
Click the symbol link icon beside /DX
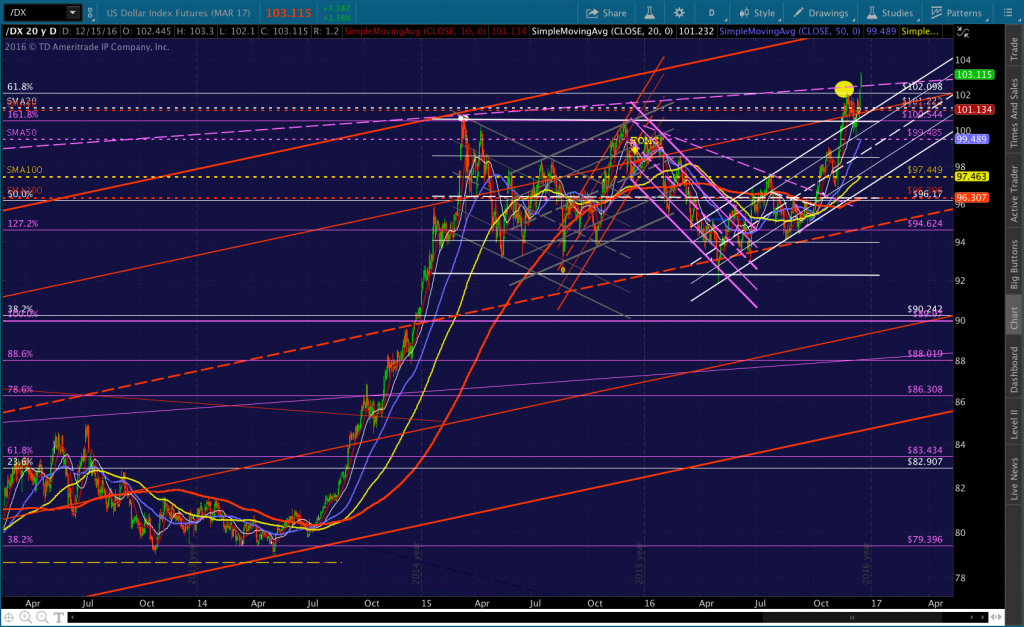coord(90,12)
